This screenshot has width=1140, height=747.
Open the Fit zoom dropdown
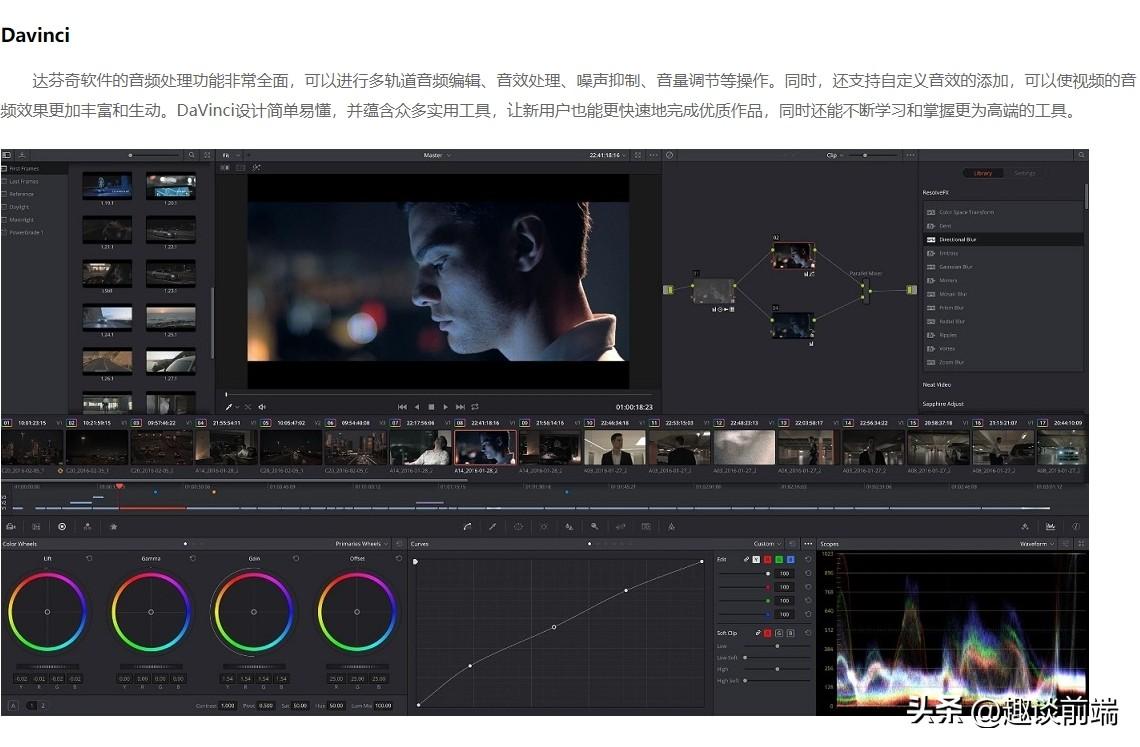tap(231, 155)
